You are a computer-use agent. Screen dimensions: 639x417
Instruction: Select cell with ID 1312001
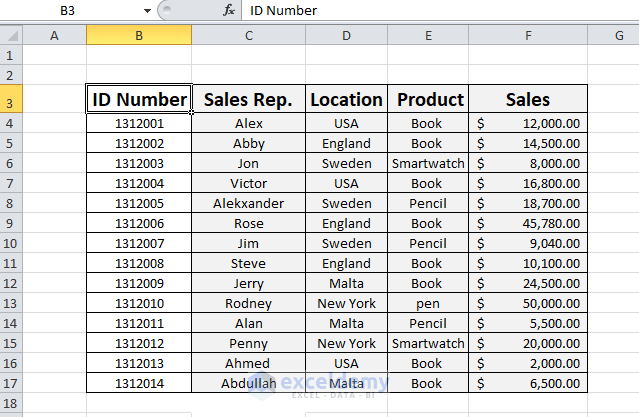click(139, 124)
